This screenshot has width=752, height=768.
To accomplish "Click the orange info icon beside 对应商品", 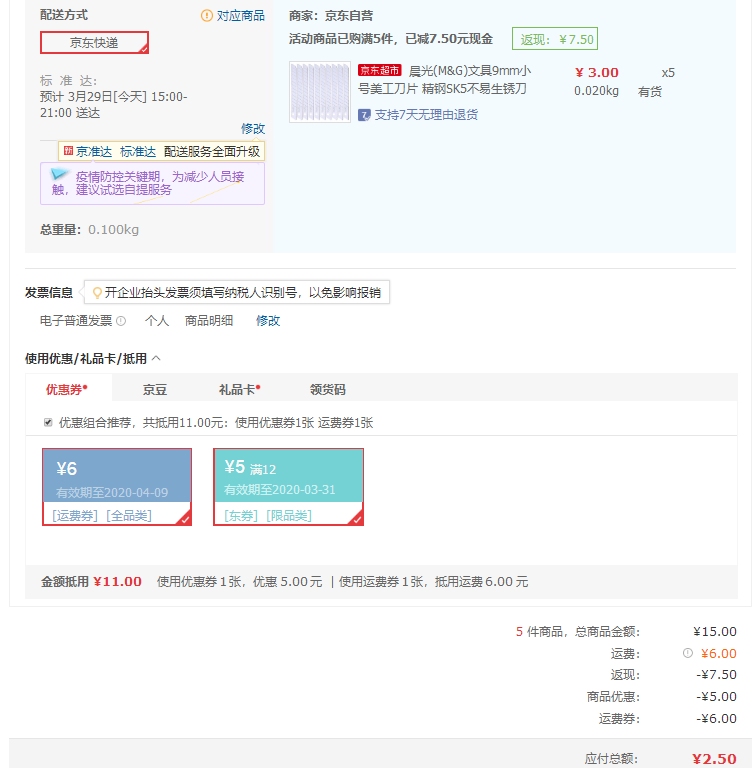I will point(207,16).
